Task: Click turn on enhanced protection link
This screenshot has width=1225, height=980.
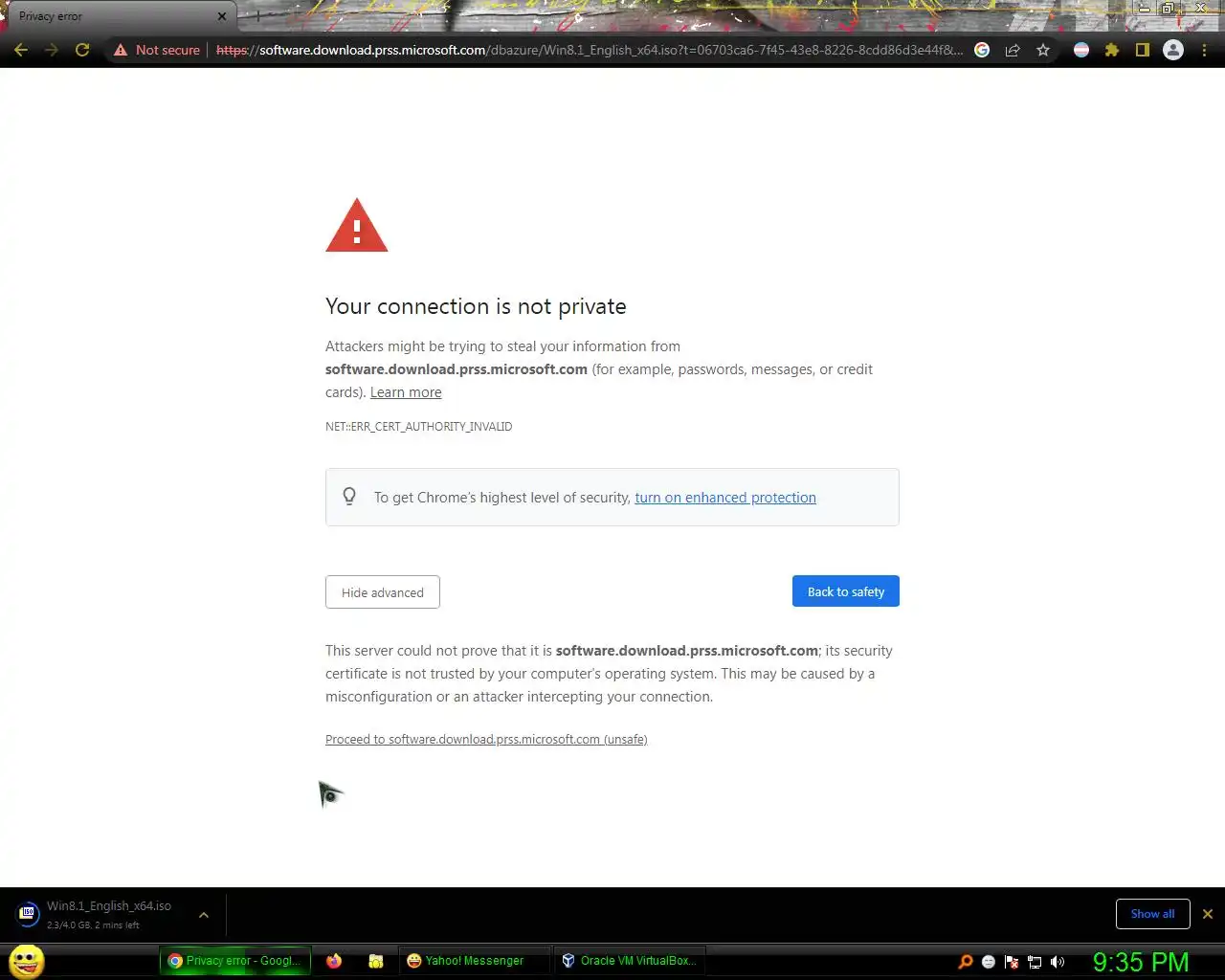Action: pos(725,498)
